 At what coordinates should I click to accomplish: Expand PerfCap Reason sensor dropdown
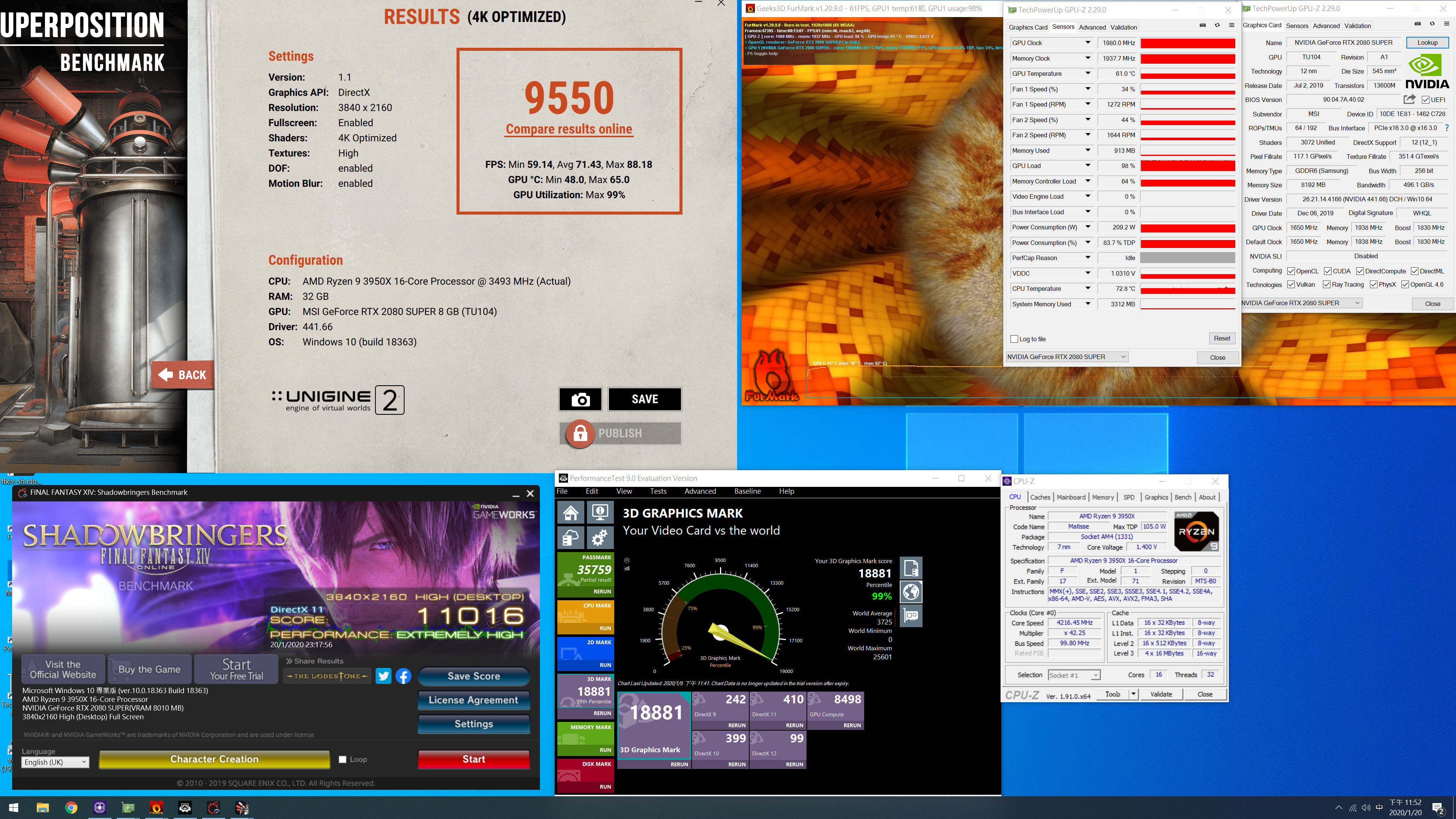tap(1087, 258)
